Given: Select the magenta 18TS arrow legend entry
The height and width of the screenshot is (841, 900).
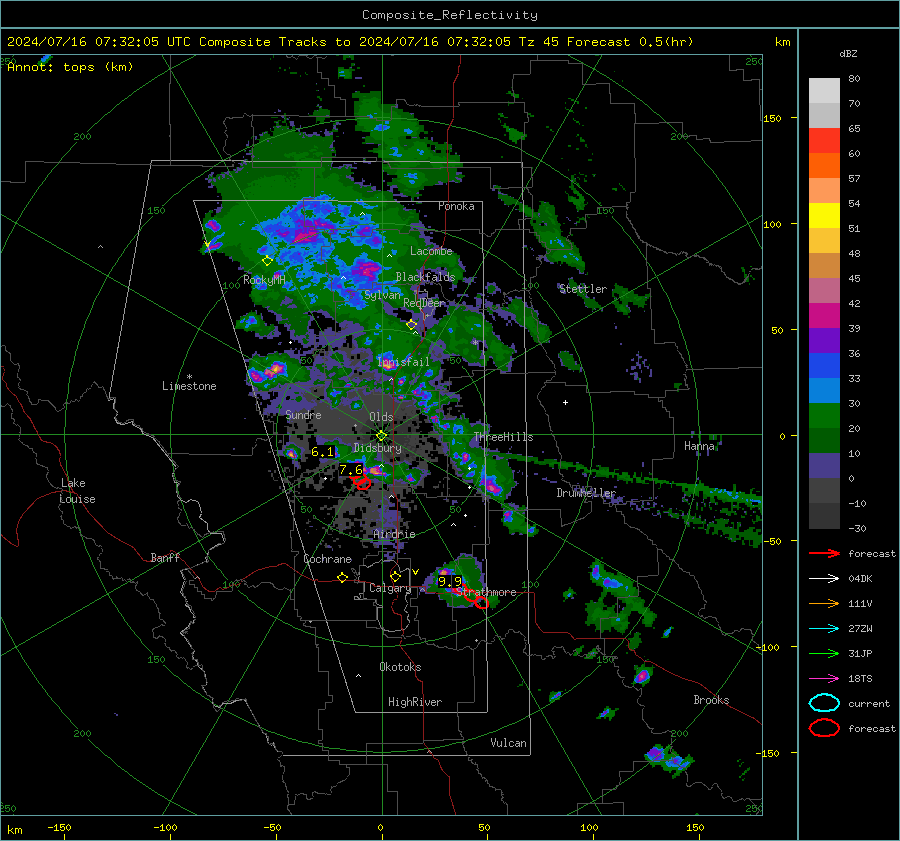Looking at the screenshot, I should (x=824, y=679).
